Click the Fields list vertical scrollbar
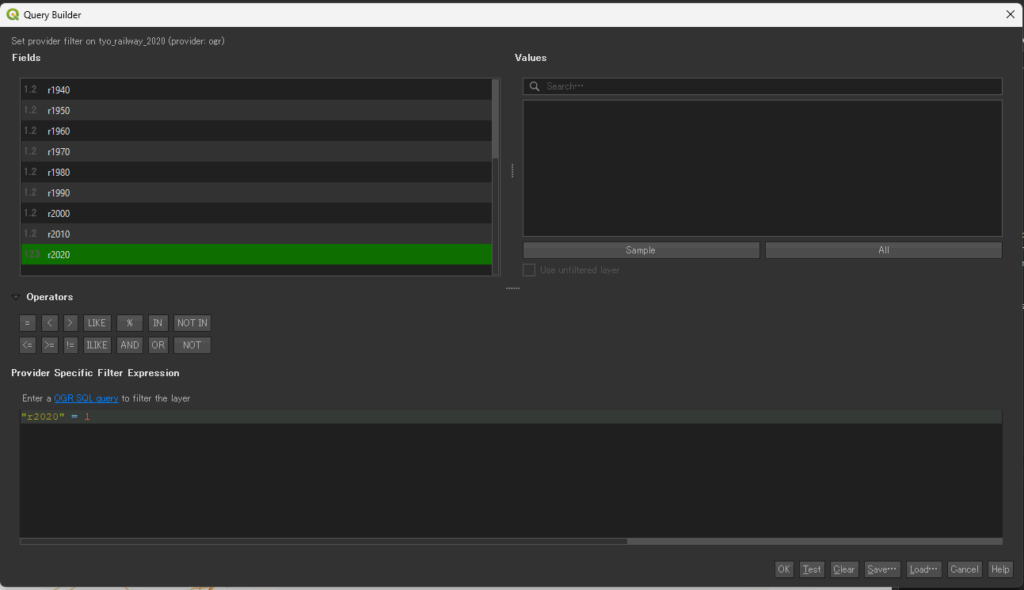 (495, 120)
